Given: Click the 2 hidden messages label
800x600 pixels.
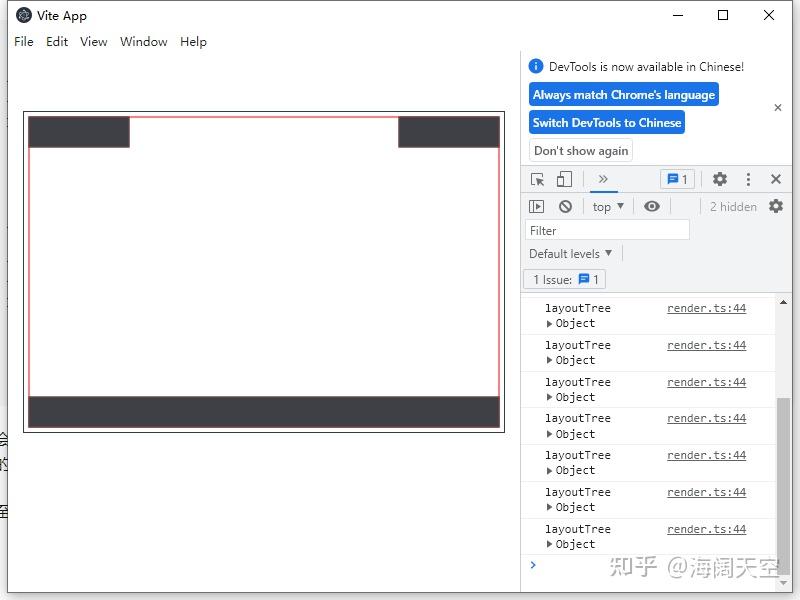Looking at the screenshot, I should 733,207.
